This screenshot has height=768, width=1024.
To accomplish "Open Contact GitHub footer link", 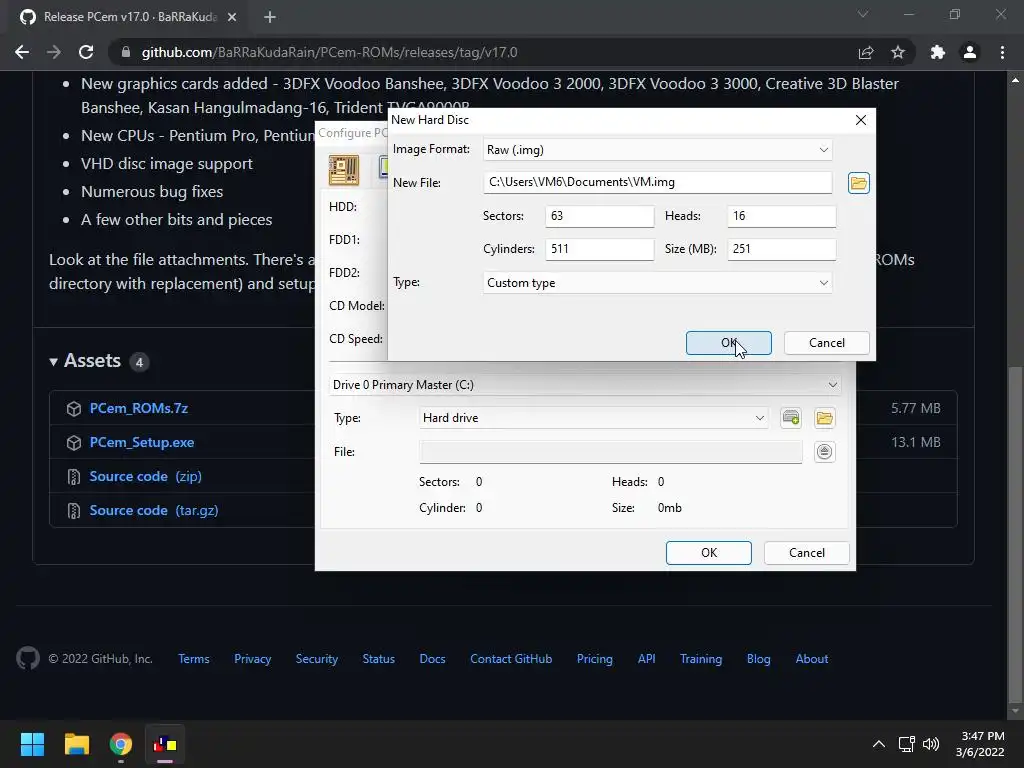I will coord(511,659).
